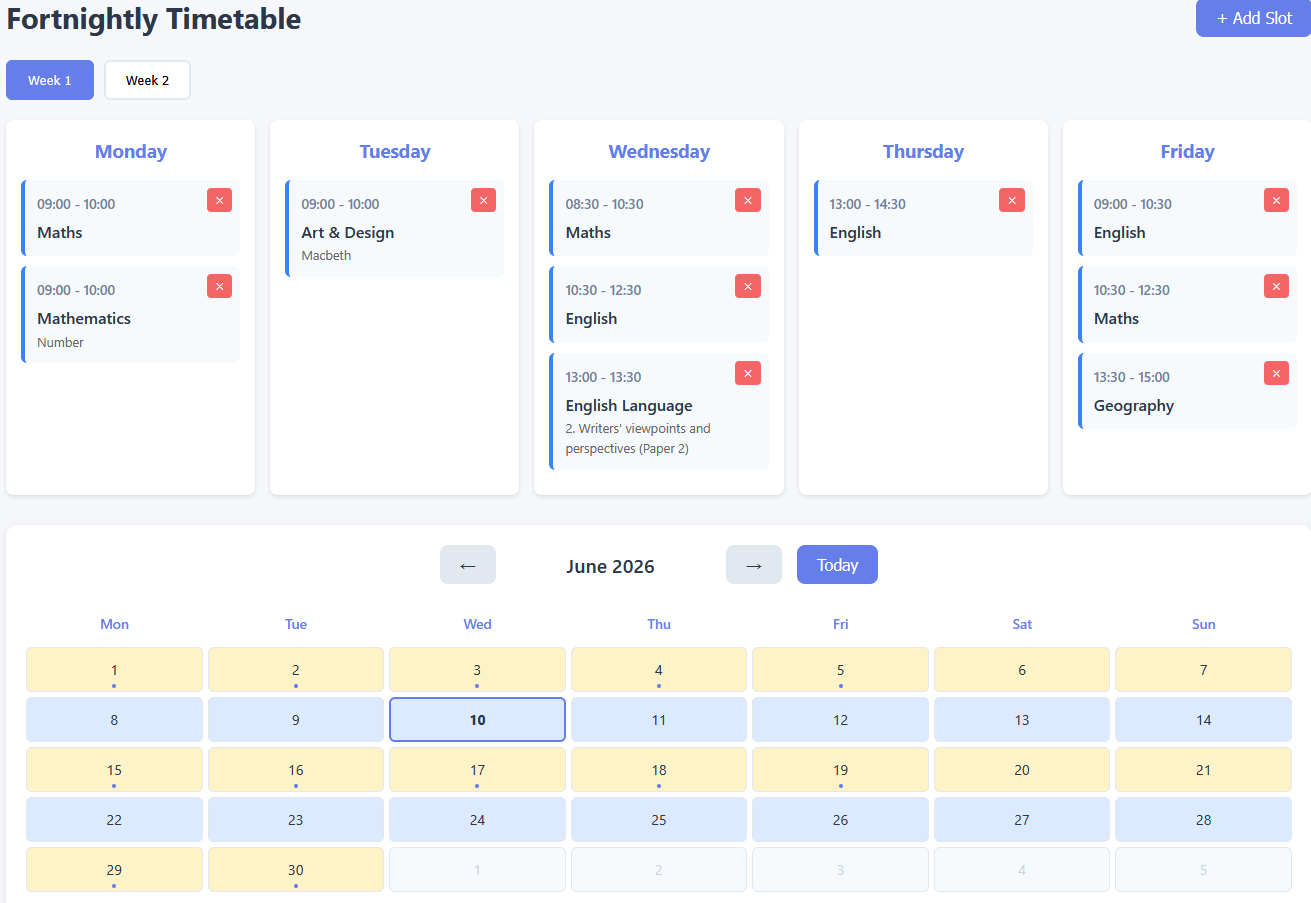Pick June 20 calendar cell
This screenshot has height=903, width=1311.
click(1022, 770)
